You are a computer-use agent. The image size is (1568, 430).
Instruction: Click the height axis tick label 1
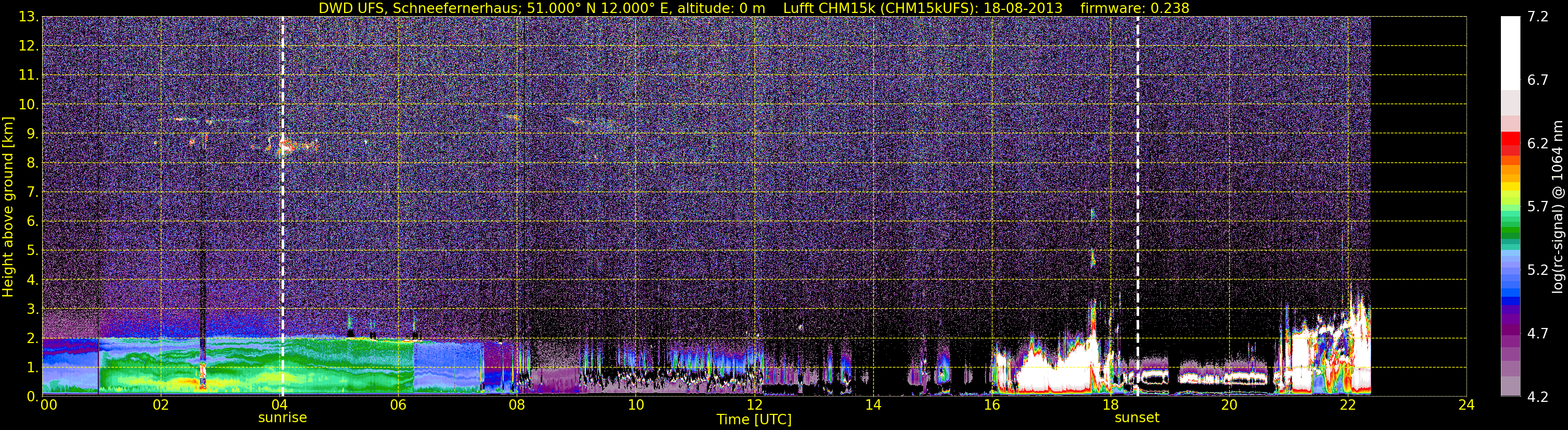pyautogui.click(x=32, y=368)
